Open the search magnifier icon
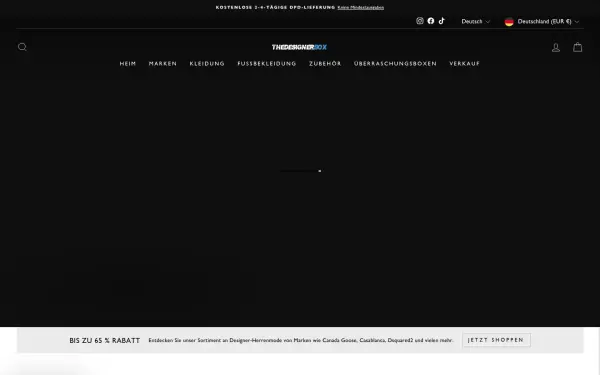Image resolution: width=600 pixels, height=375 pixels. coord(22,47)
